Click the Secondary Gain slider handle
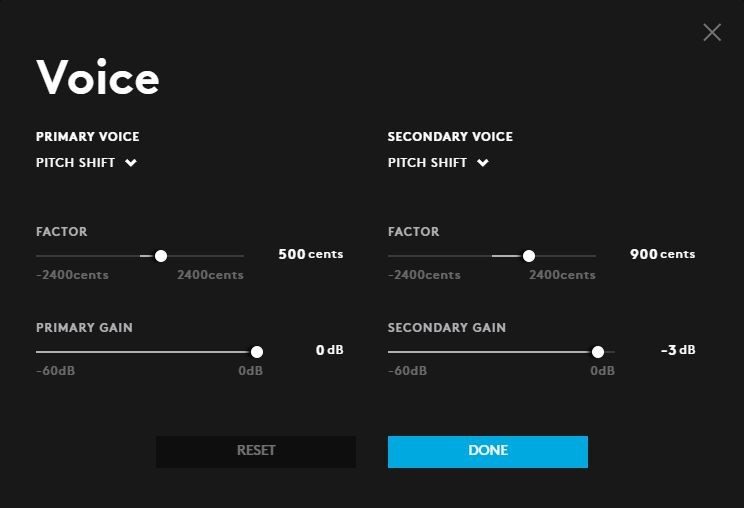Screen dimensions: 744x508 click(598, 352)
